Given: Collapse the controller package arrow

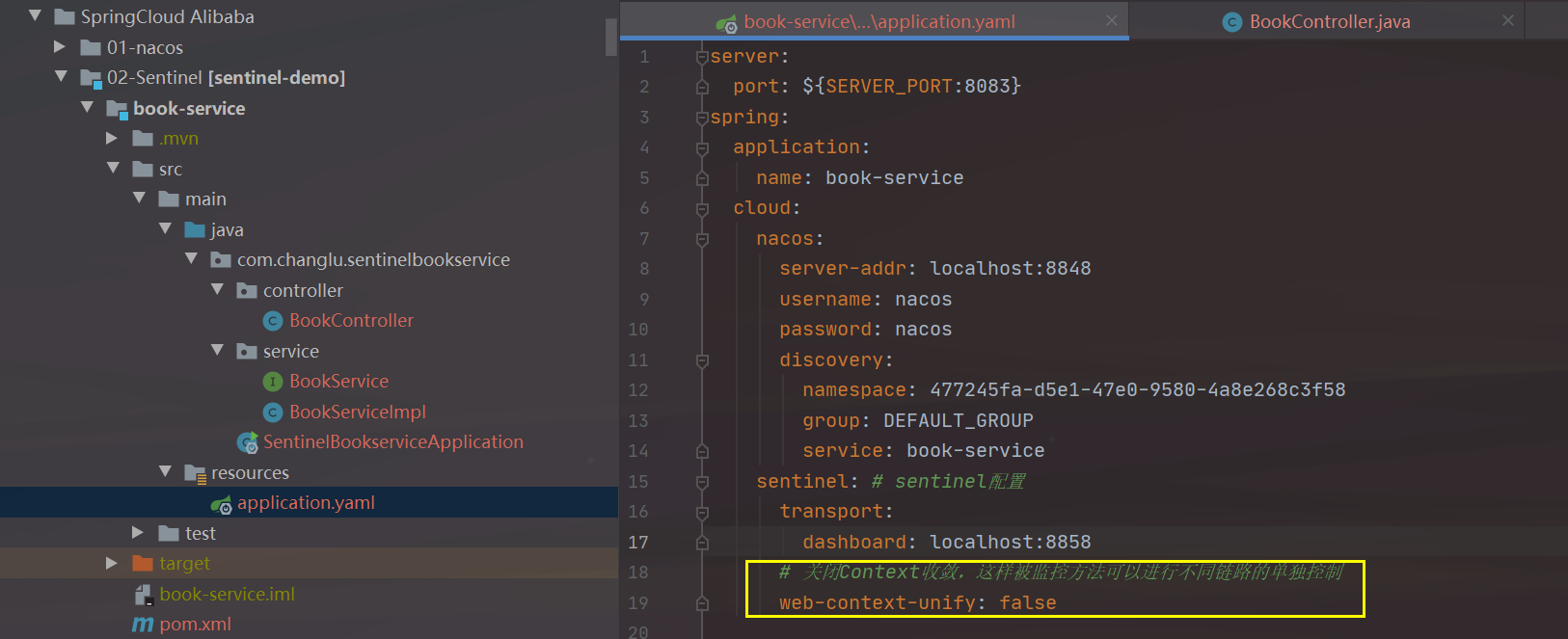Looking at the screenshot, I should click(x=218, y=289).
